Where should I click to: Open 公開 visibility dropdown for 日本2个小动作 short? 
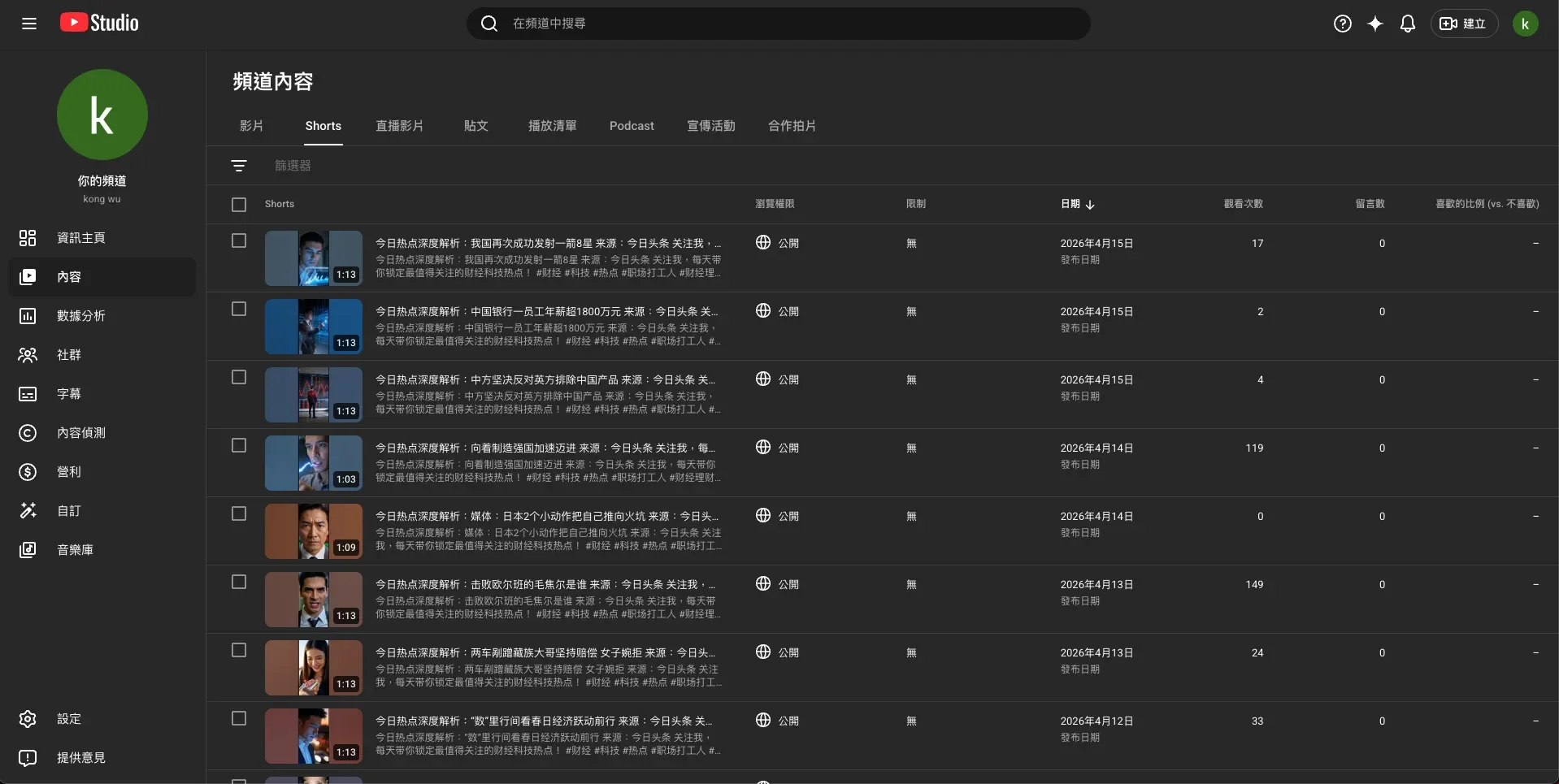778,516
